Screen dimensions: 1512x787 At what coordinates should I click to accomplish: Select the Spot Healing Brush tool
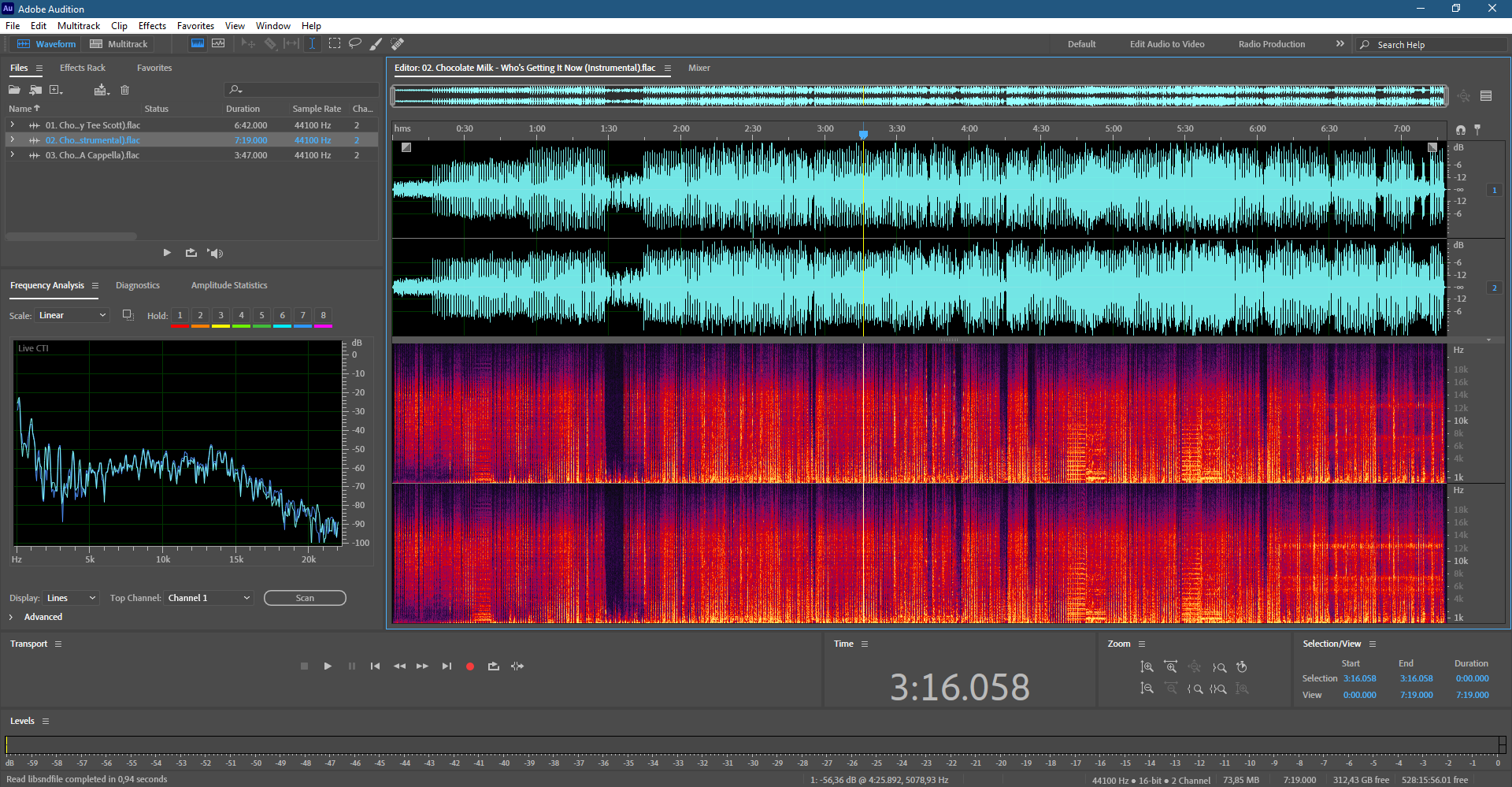(x=398, y=43)
